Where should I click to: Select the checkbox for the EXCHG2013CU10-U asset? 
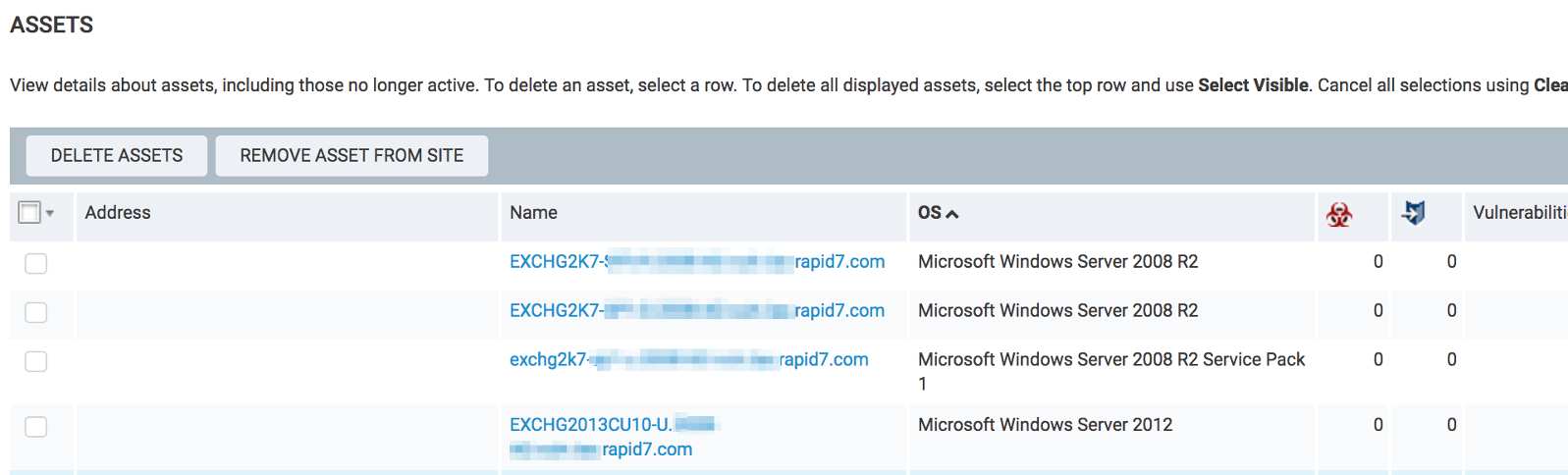[x=36, y=427]
